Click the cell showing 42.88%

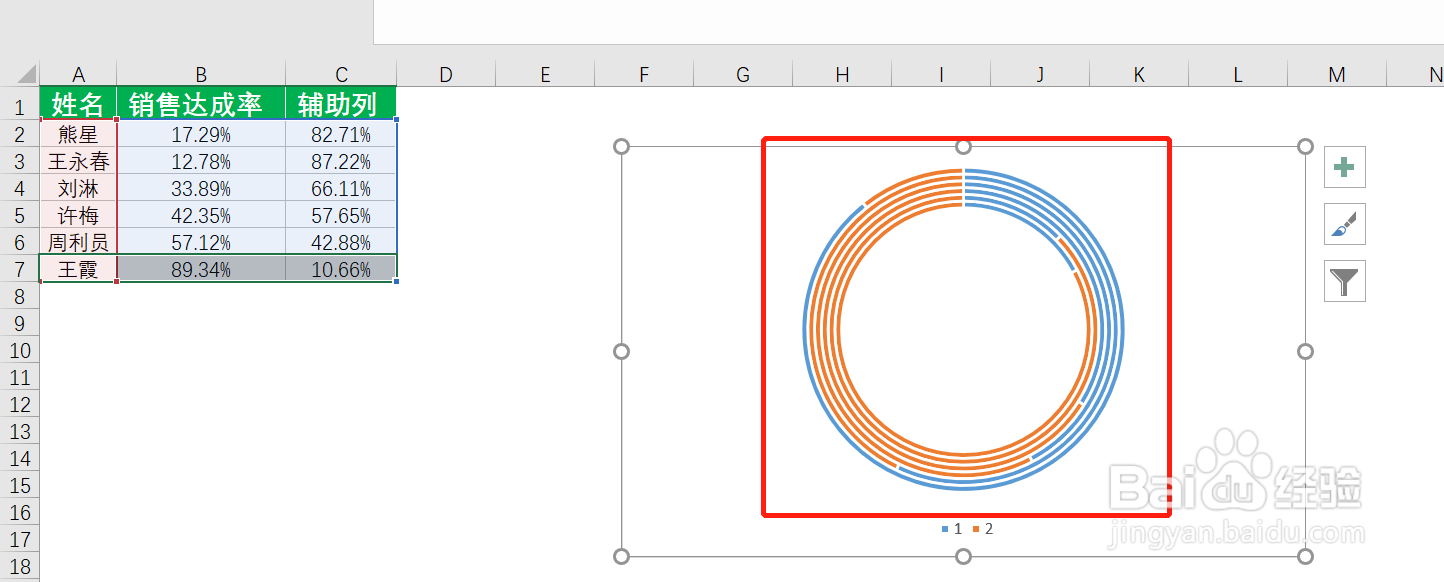[x=341, y=242]
